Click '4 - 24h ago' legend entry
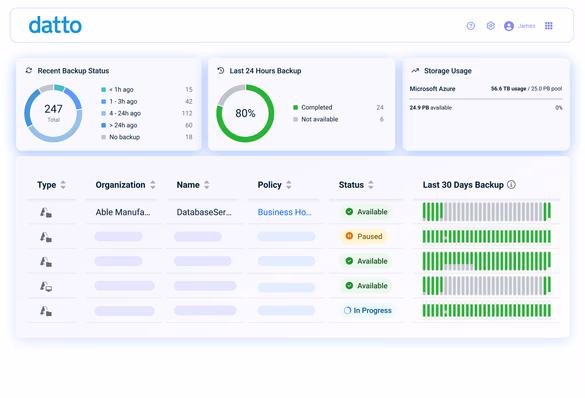This screenshot has height=398, width=585. (125, 113)
